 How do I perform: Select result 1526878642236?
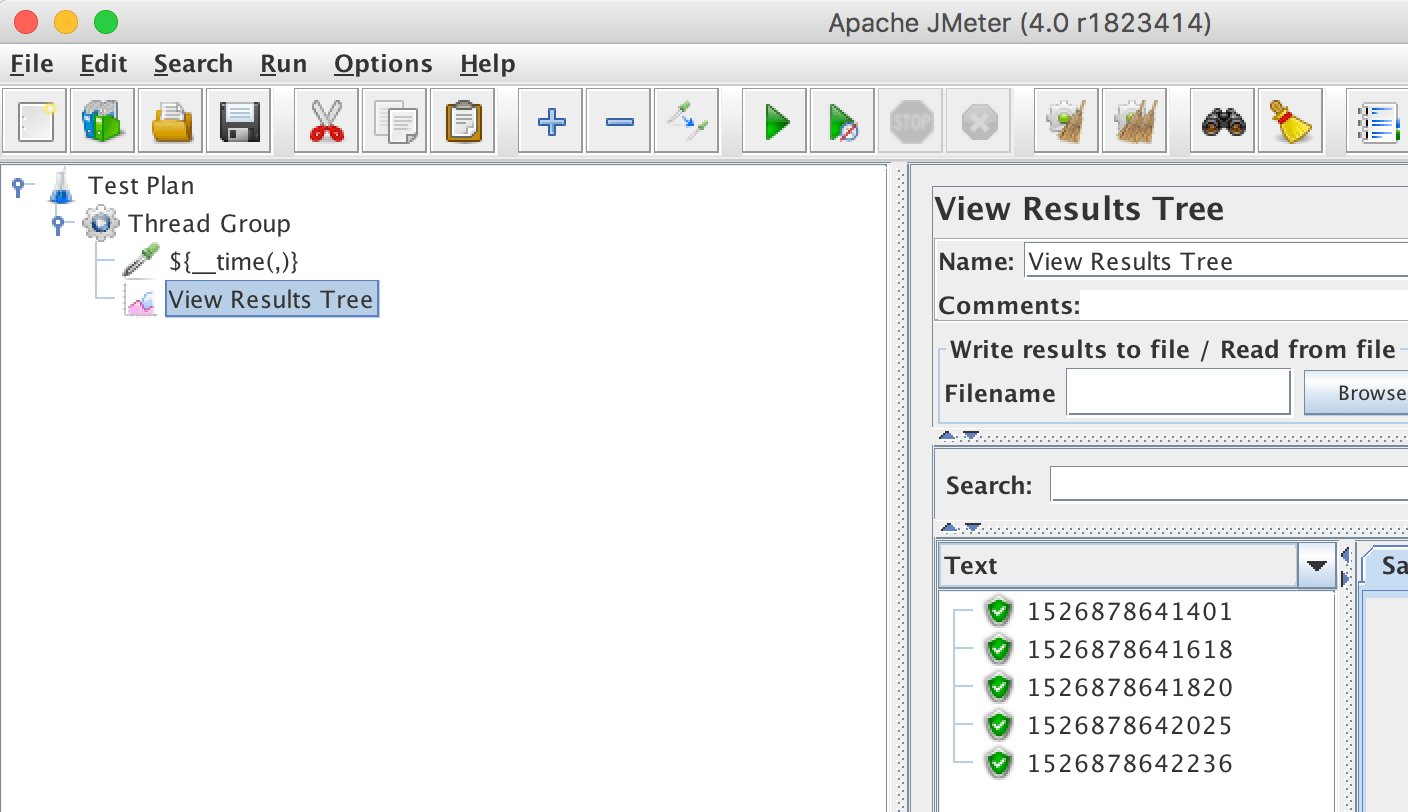click(1130, 763)
